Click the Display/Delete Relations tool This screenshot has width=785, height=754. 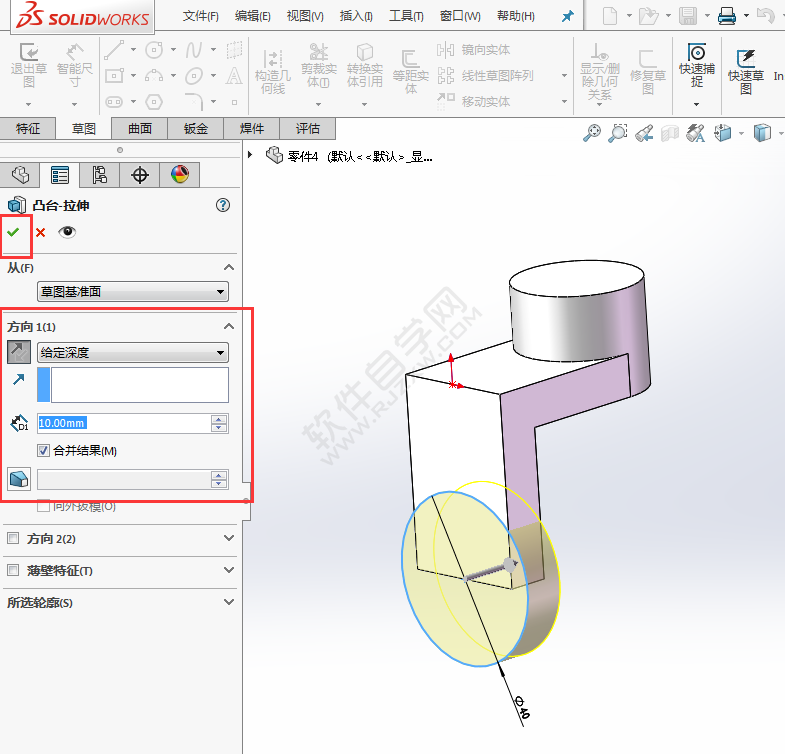pyautogui.click(x=599, y=72)
